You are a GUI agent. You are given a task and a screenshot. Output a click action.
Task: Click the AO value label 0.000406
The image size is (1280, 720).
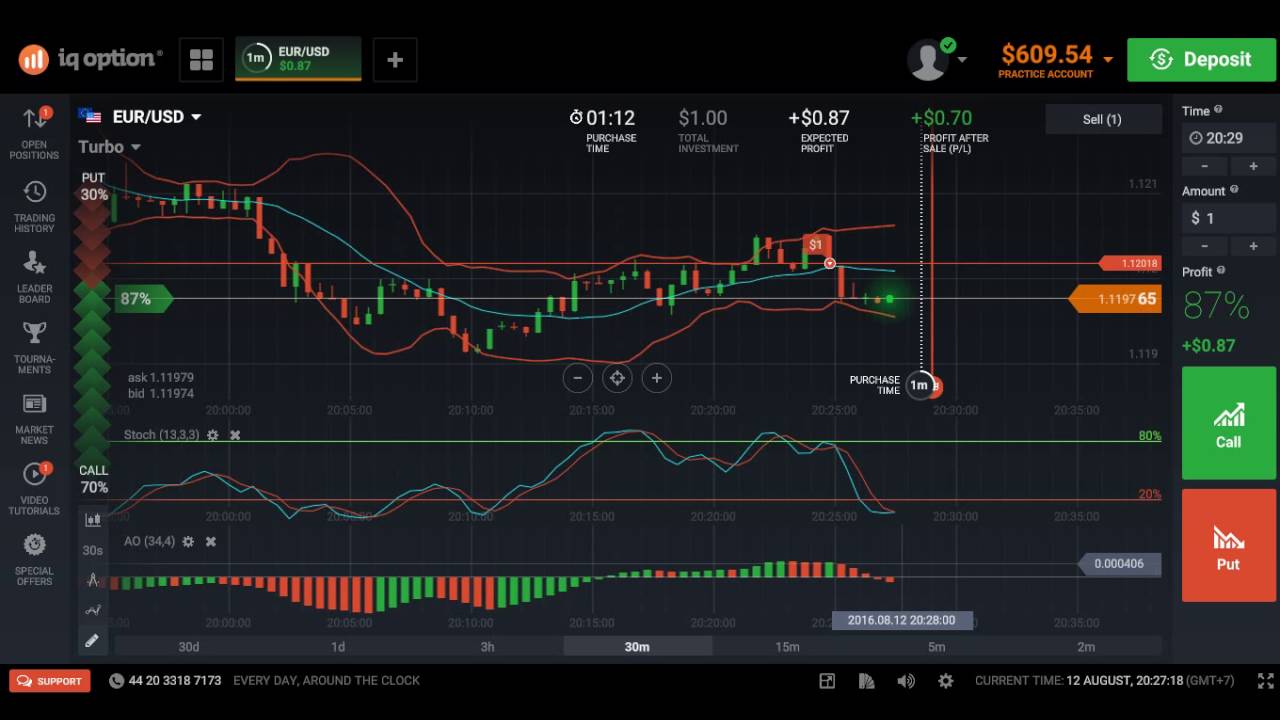[1119, 564]
